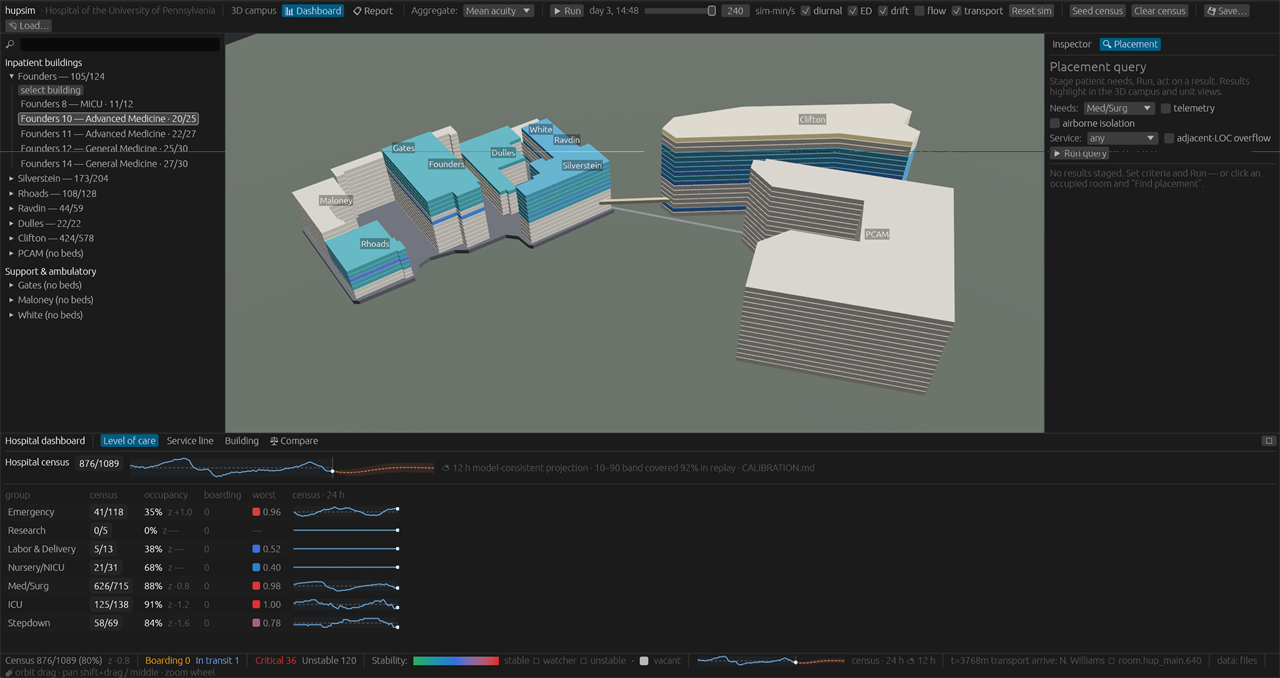
Task: Click the vacant legend square in status bar
Action: click(x=644, y=661)
